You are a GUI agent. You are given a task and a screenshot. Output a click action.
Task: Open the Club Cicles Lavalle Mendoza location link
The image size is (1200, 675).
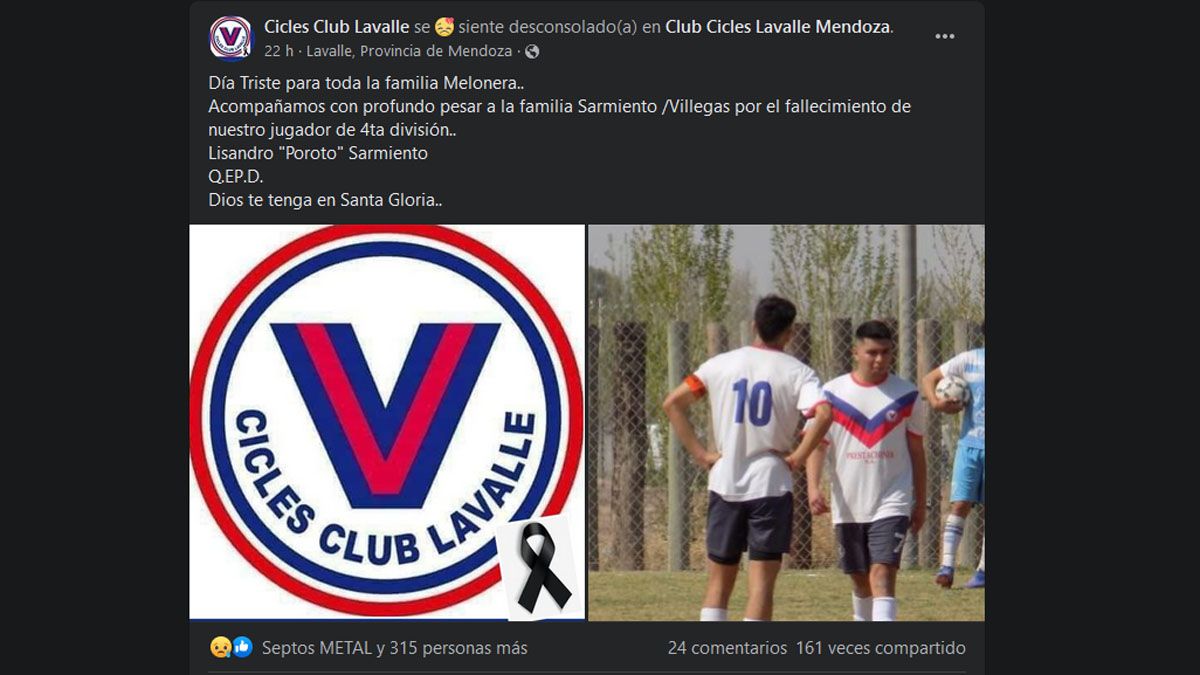[777, 27]
